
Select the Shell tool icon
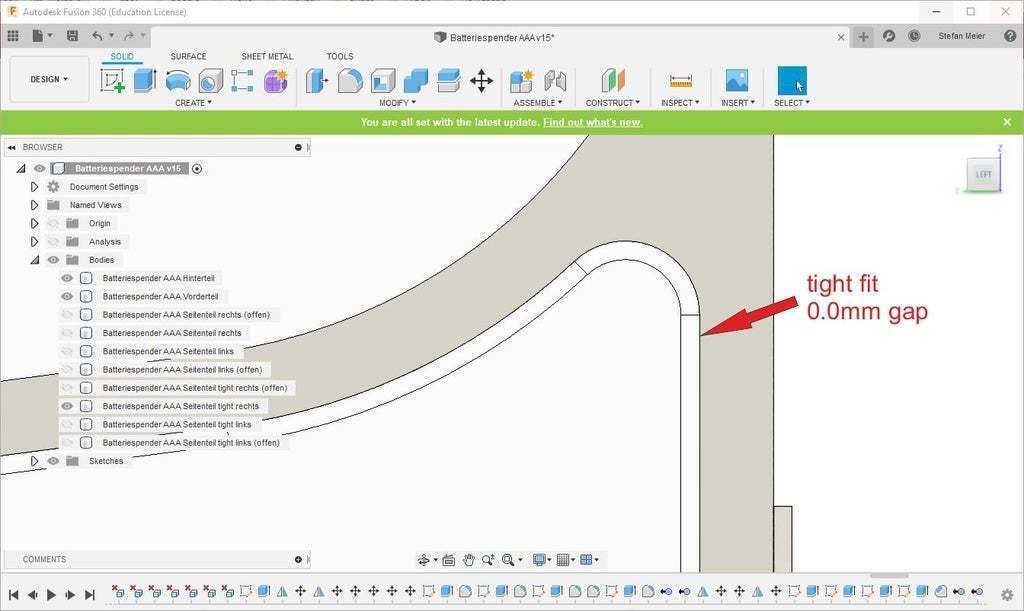(x=383, y=81)
